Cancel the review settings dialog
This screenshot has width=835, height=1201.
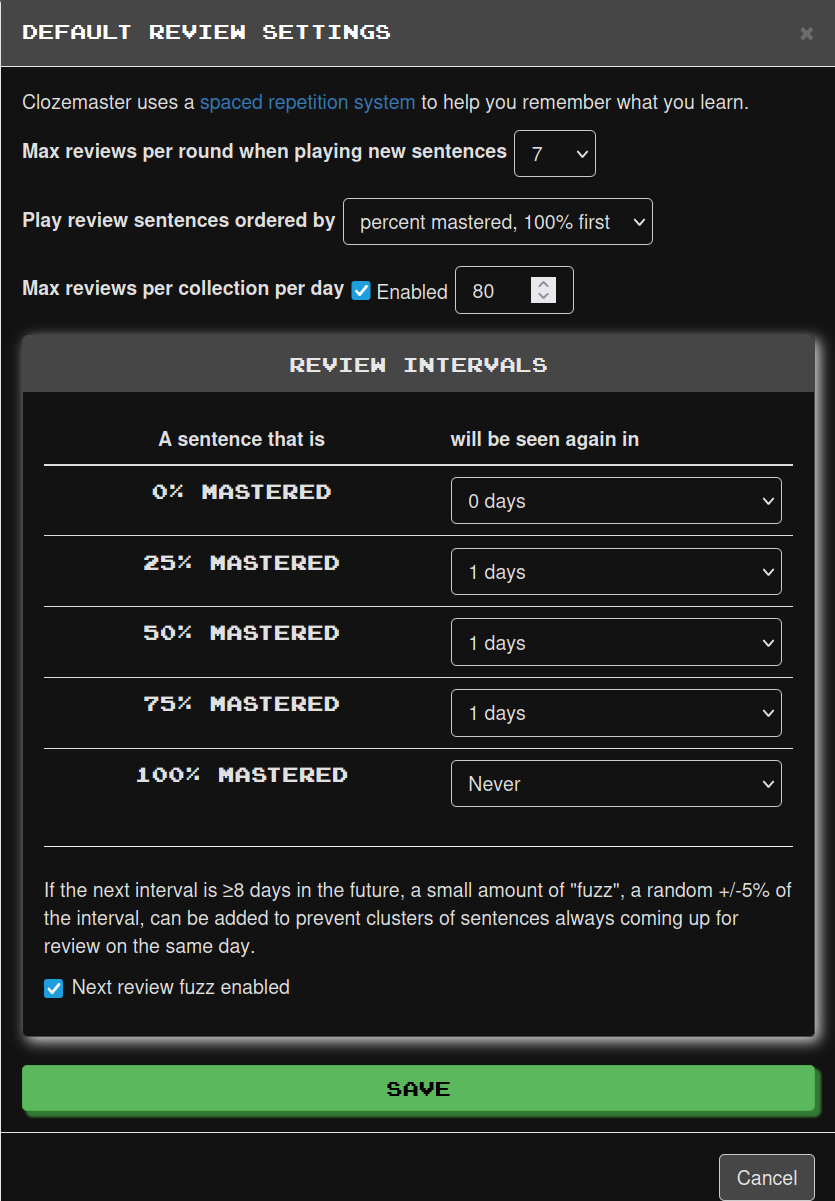[x=766, y=1178]
